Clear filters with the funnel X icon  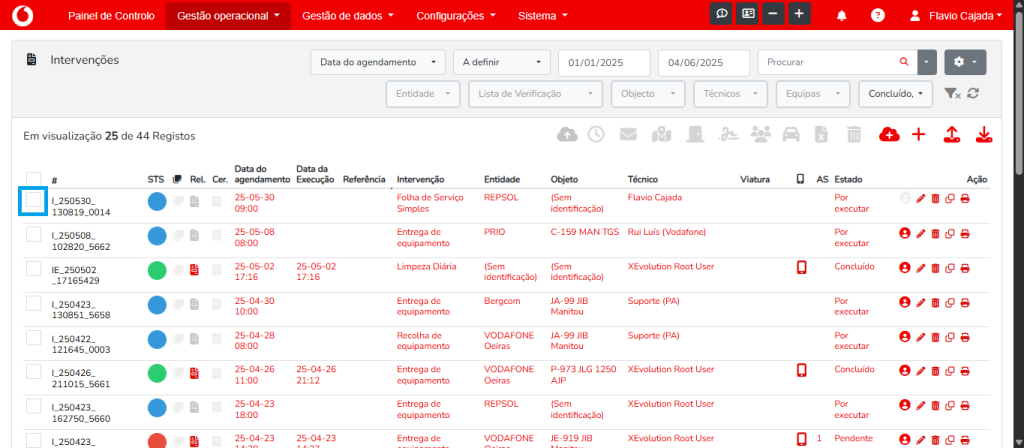pyautogui.click(x=953, y=94)
